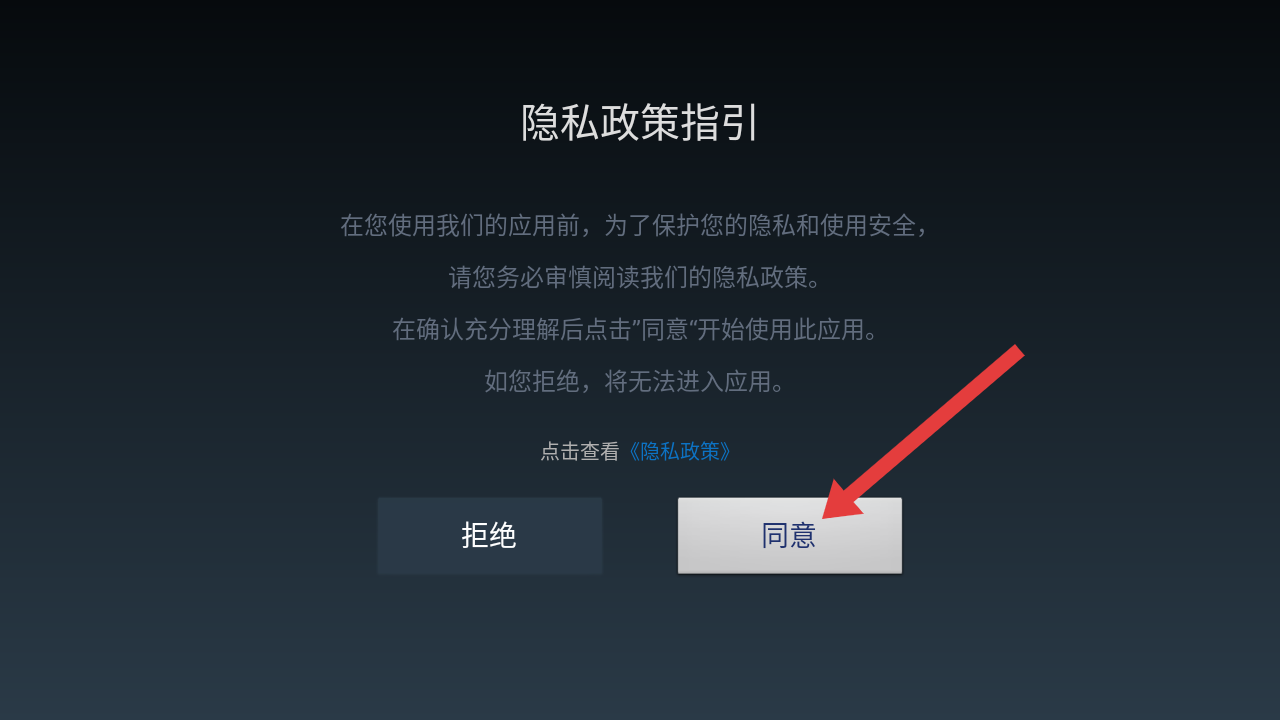Click the word 隐私 in the page title
Image resolution: width=1280 pixels, height=720 pixels.
tap(560, 123)
